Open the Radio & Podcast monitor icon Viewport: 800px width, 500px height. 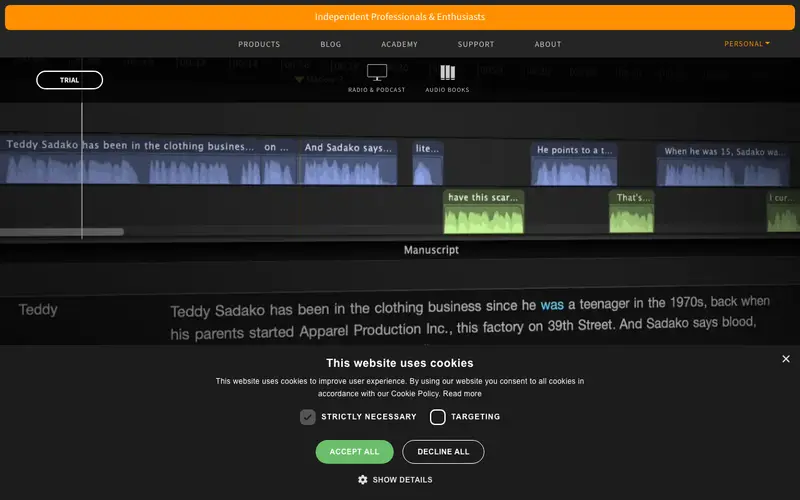(x=377, y=73)
